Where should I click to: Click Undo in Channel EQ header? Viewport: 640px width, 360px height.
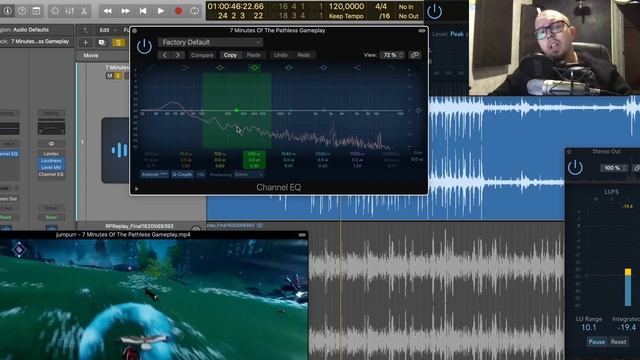281,55
